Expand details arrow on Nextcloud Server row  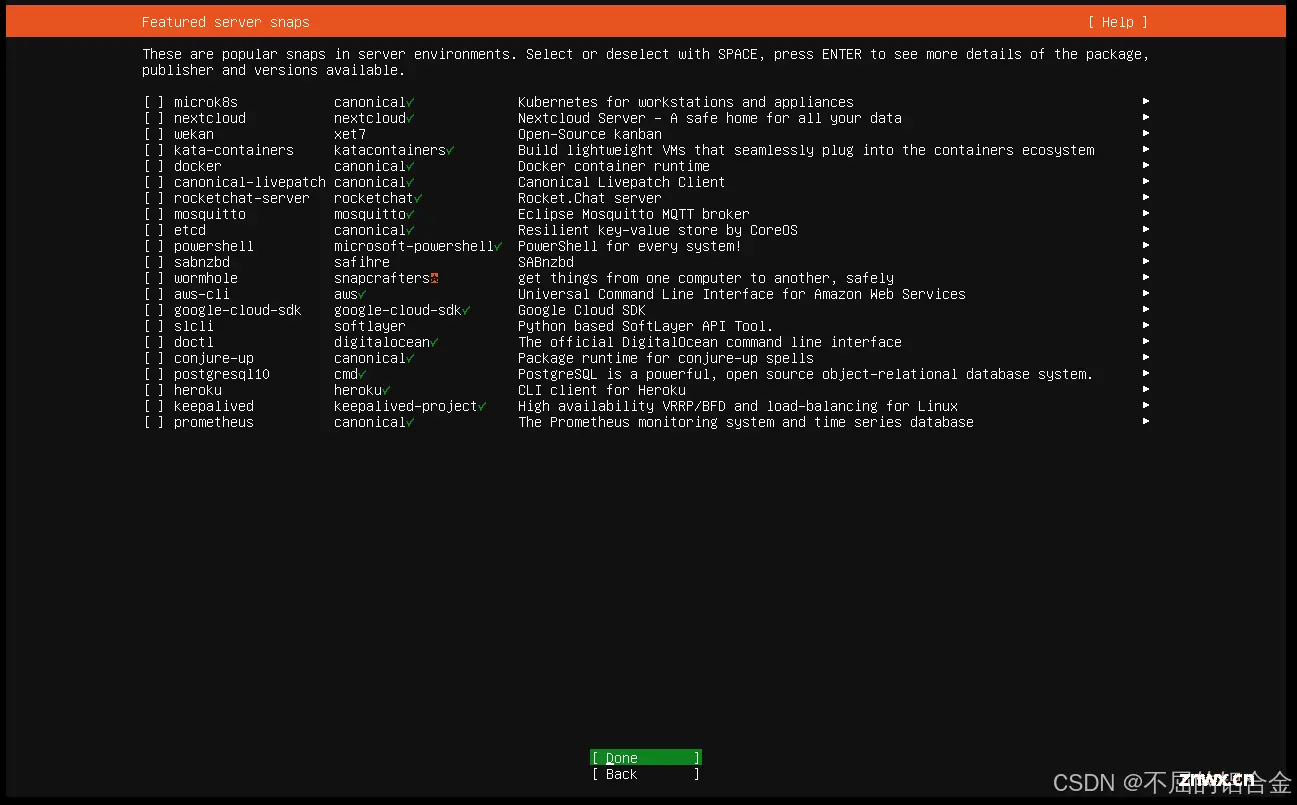coord(1146,117)
